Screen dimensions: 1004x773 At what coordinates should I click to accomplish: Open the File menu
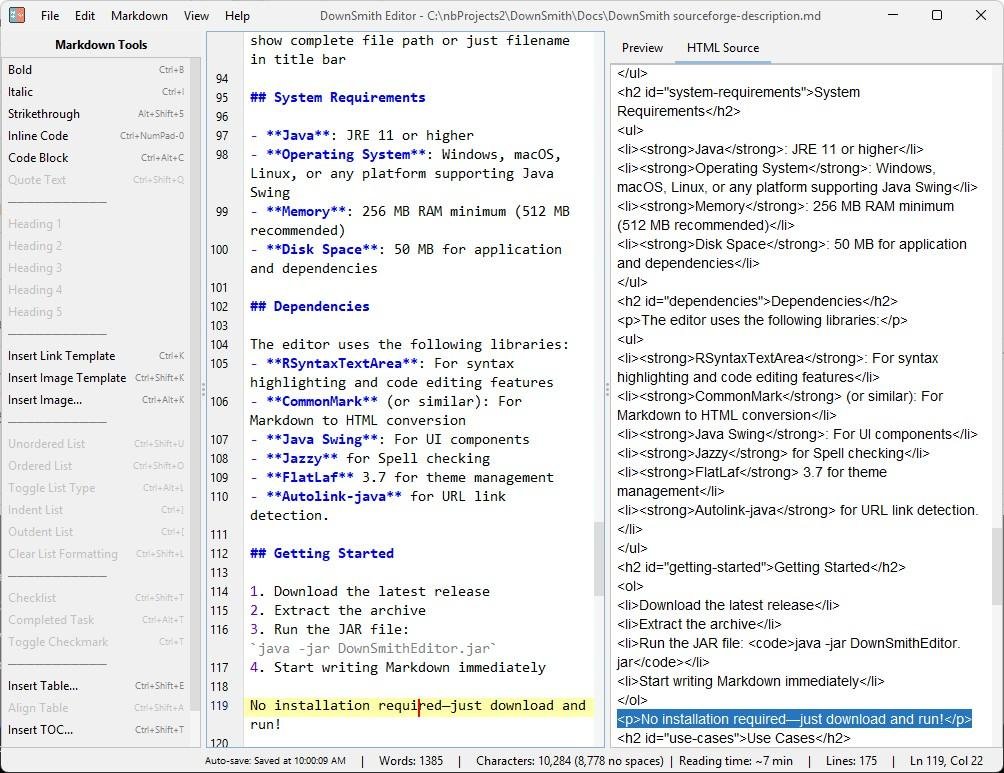tap(49, 15)
